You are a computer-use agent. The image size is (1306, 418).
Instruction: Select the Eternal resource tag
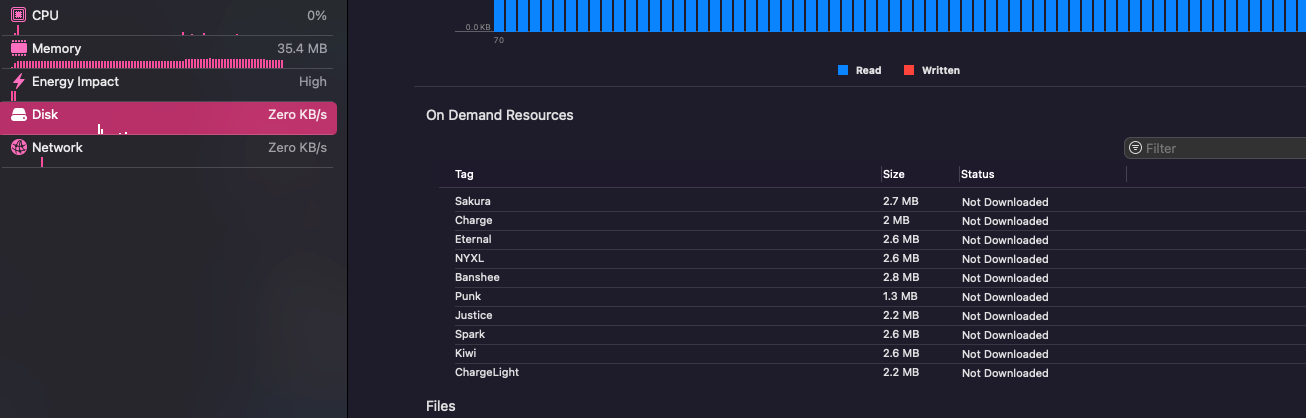pos(473,239)
